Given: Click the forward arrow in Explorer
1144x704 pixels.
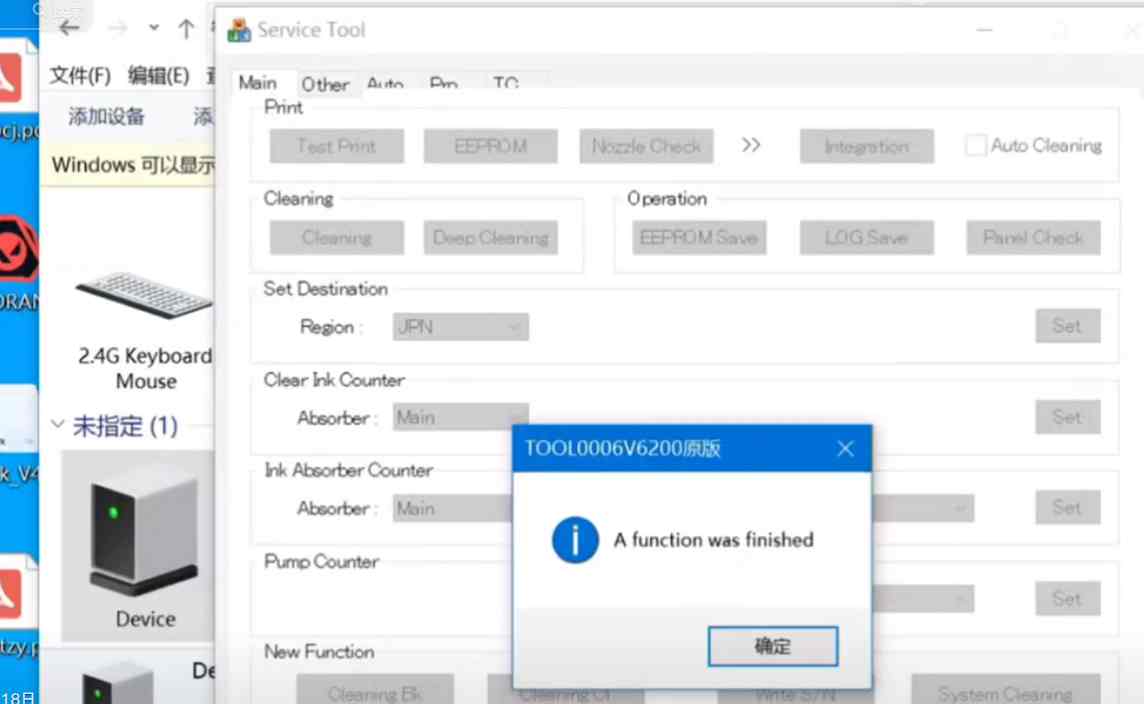Looking at the screenshot, I should 117,28.
